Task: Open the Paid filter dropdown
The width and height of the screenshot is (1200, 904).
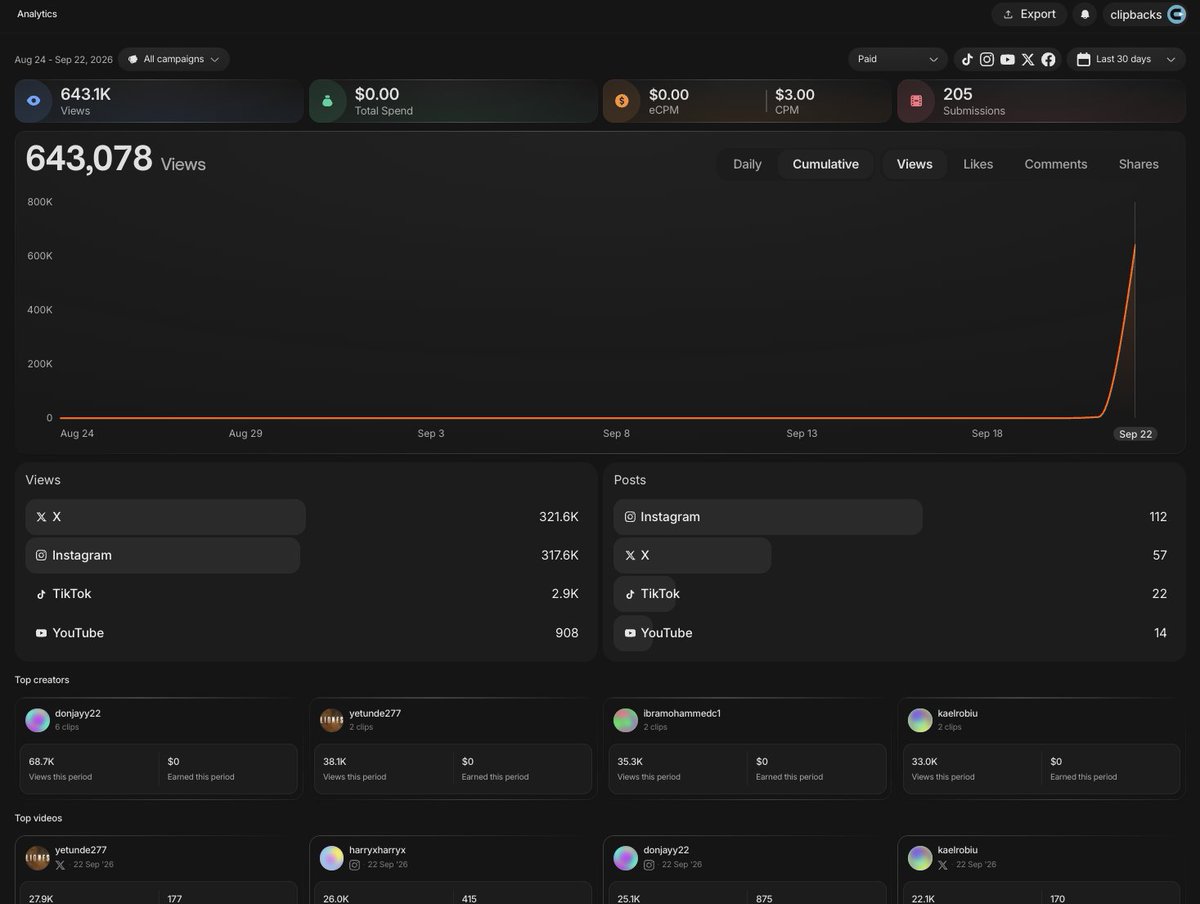Action: click(x=898, y=59)
